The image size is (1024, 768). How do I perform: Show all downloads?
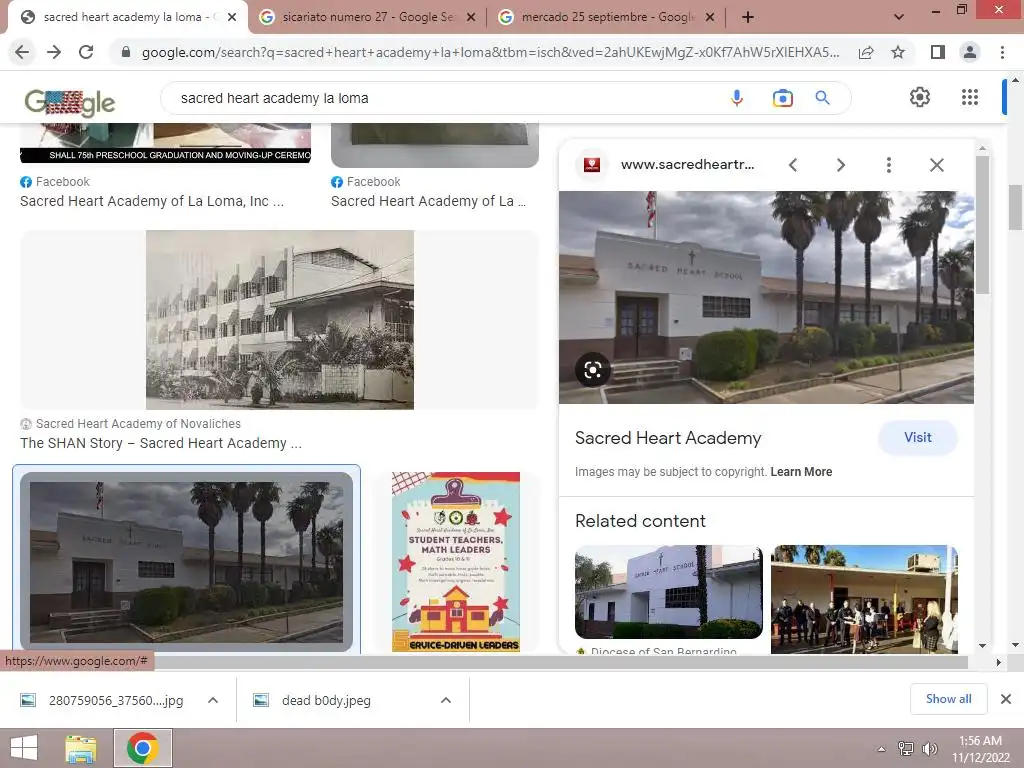(948, 699)
